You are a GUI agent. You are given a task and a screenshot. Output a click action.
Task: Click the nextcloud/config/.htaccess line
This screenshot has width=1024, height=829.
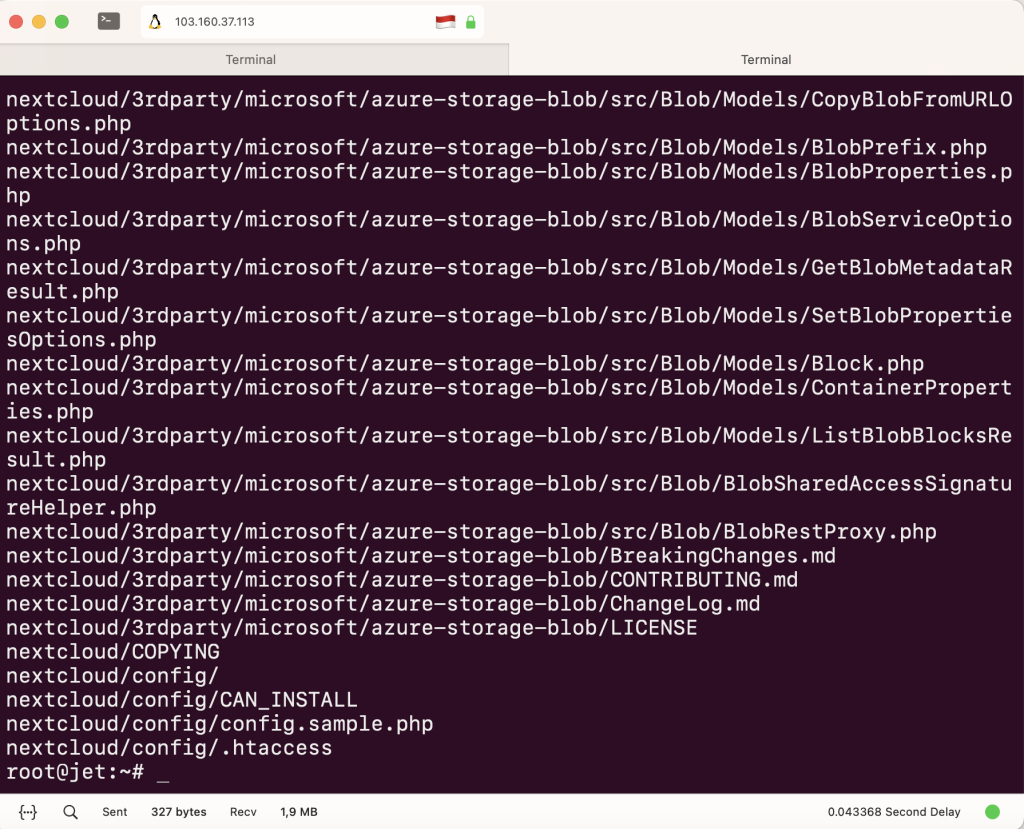169,748
